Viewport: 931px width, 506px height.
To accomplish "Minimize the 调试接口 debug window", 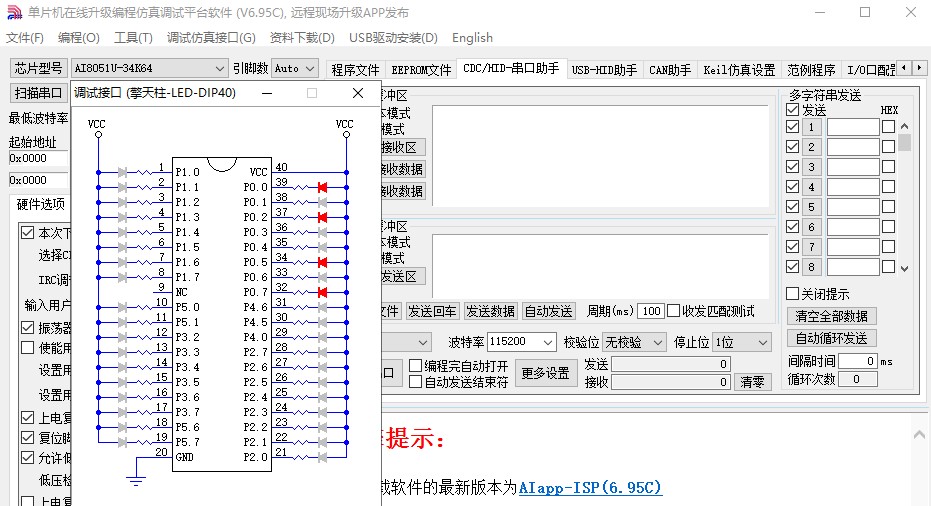I will [267, 93].
